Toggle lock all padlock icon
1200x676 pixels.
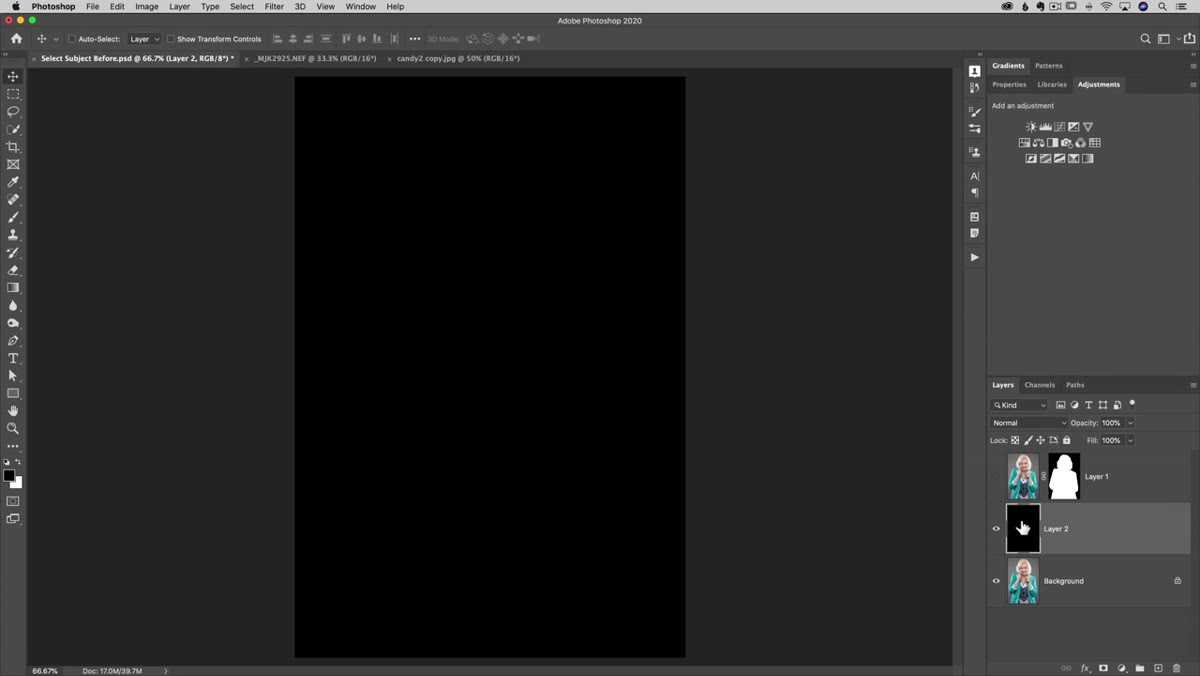click(1067, 440)
